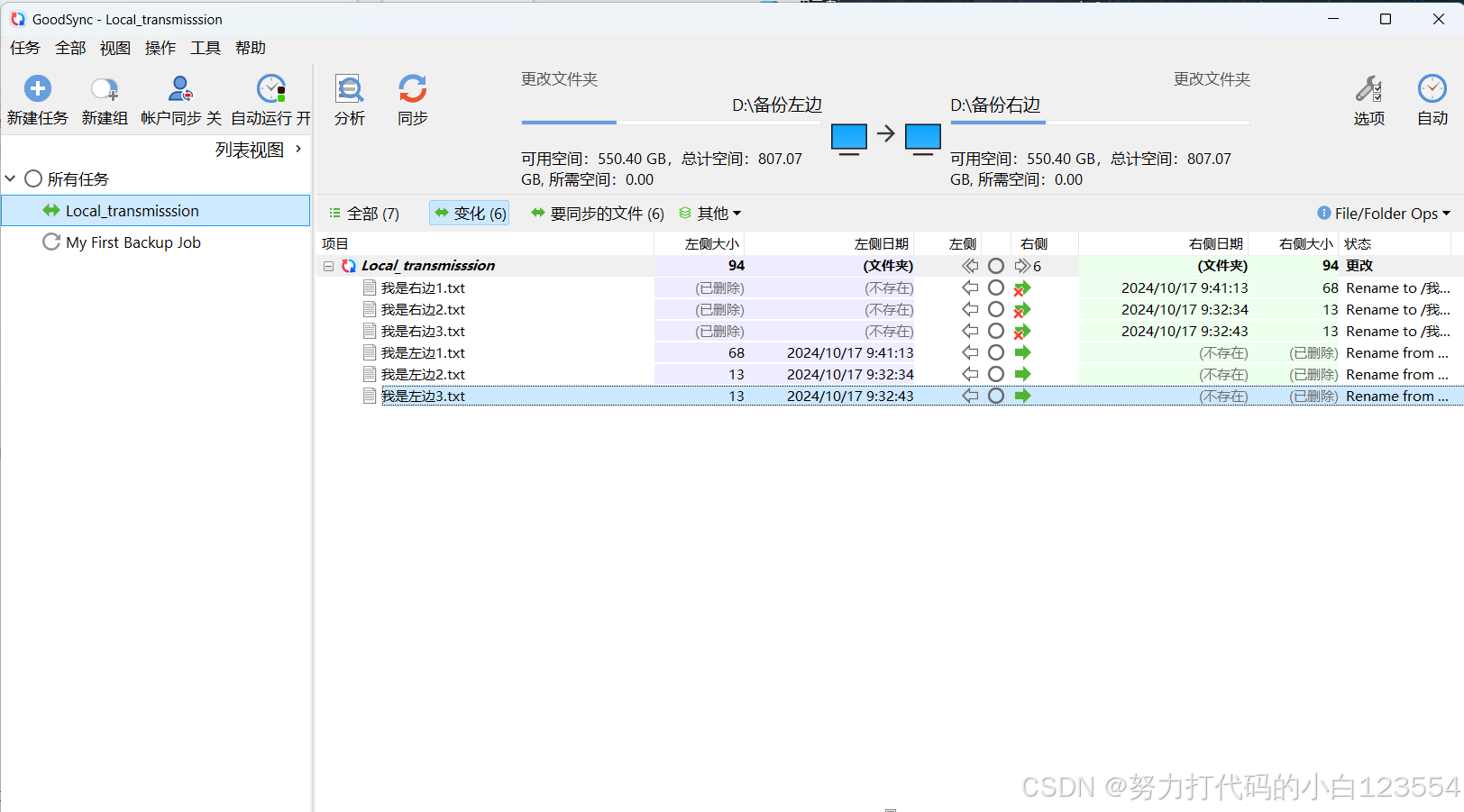1464x812 pixels.
Task: Set no-copy circle for 我是左边3.txt
Action: [996, 396]
